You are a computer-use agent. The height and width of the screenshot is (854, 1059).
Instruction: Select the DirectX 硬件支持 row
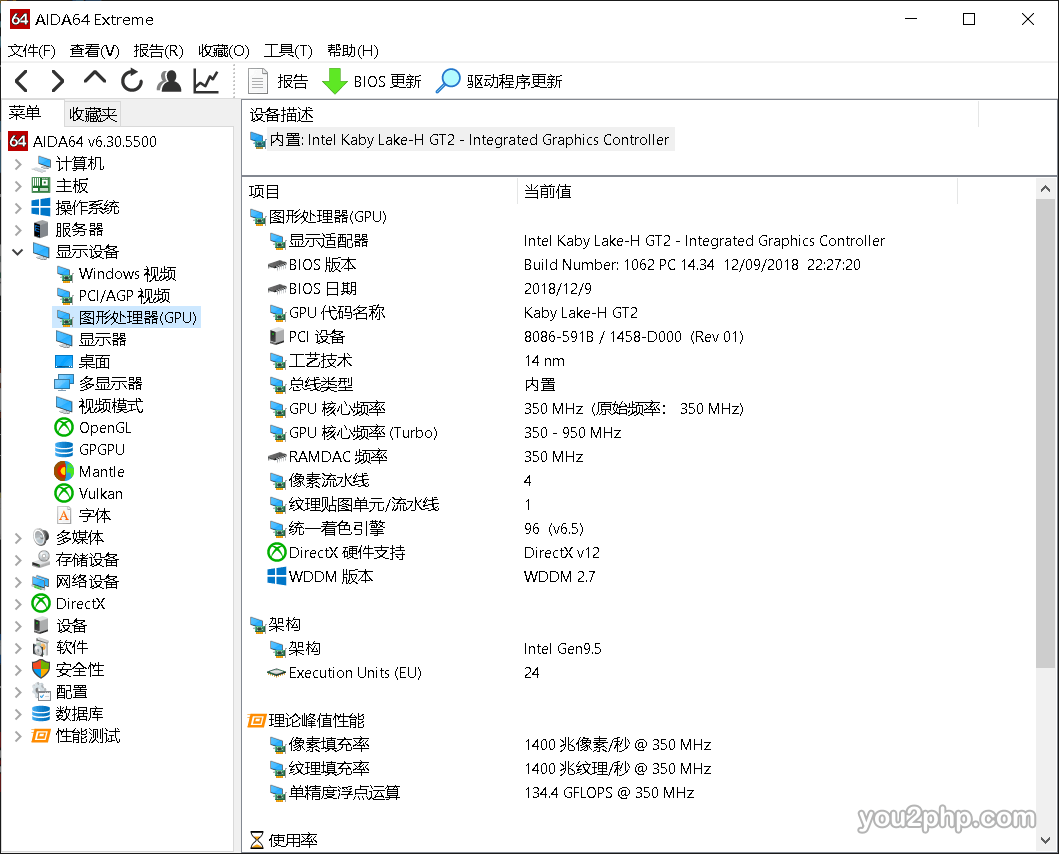pos(432,553)
